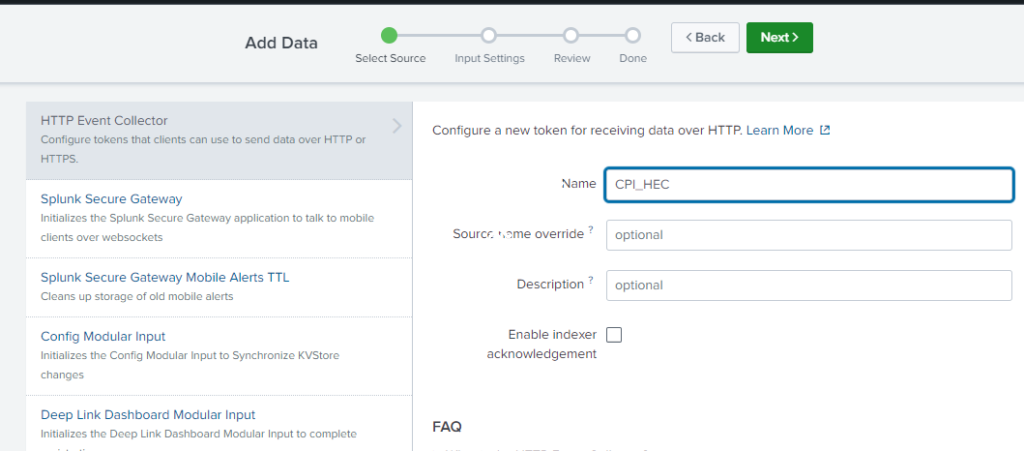
Task: Choose Splunk Secure Gateway source
Action: point(111,199)
